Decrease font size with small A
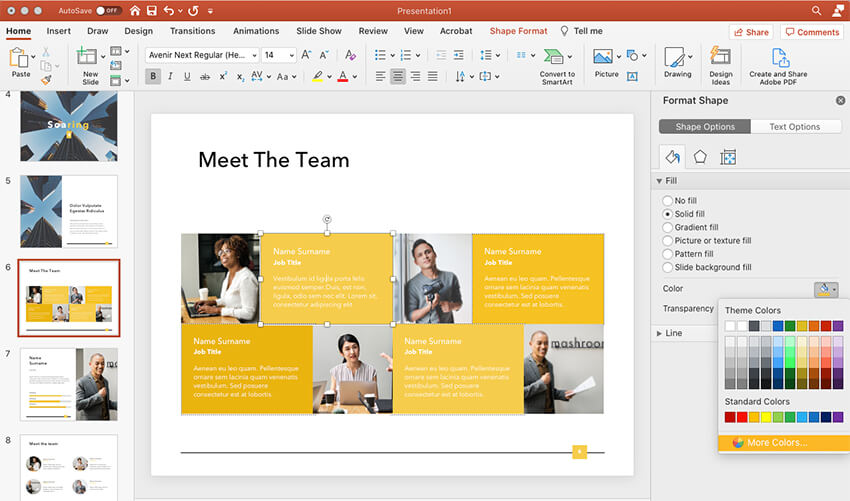Viewport: 850px width, 501px height. coord(324,55)
